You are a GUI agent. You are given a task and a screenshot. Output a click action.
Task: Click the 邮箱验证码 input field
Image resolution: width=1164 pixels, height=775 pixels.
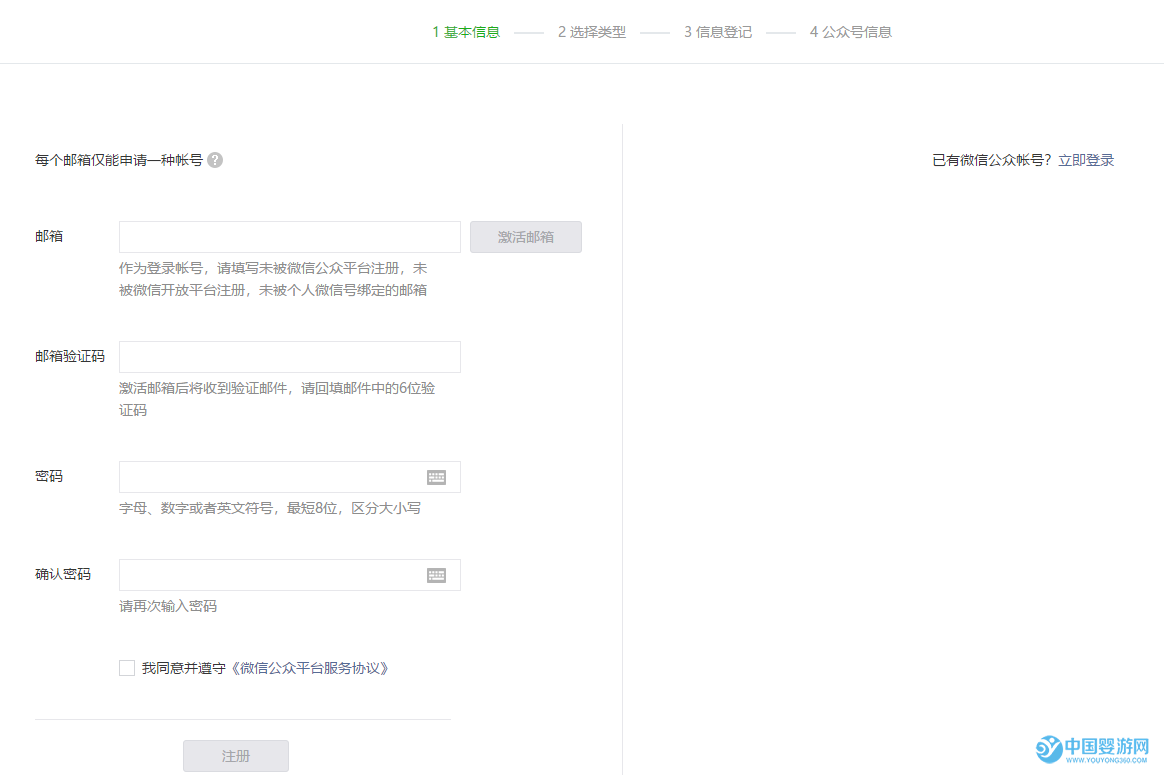tap(289, 356)
